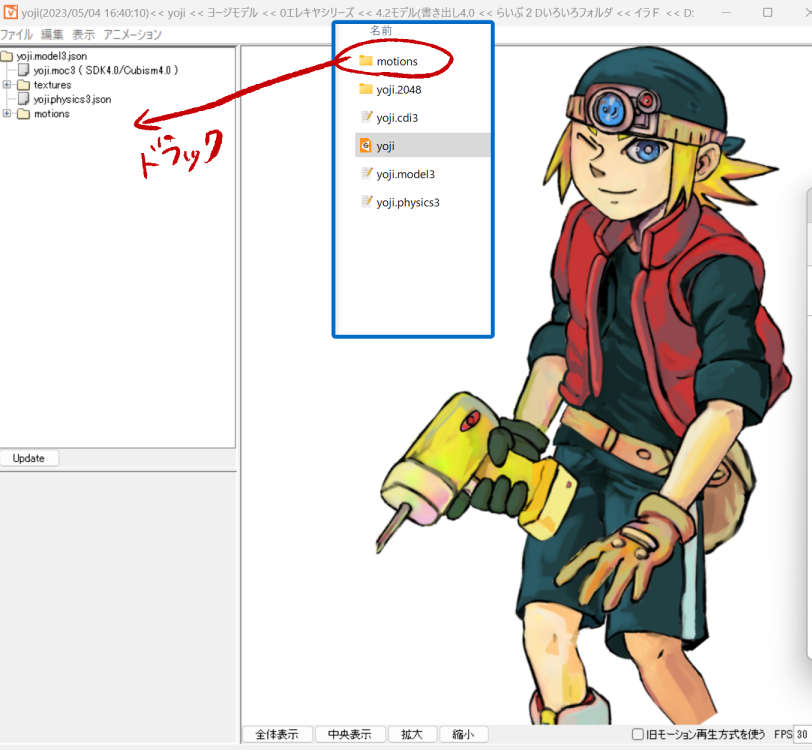This screenshot has height=750, width=812.
Task: Click the Cubism Viewer app icon in title bar
Action: pyautogui.click(x=10, y=11)
